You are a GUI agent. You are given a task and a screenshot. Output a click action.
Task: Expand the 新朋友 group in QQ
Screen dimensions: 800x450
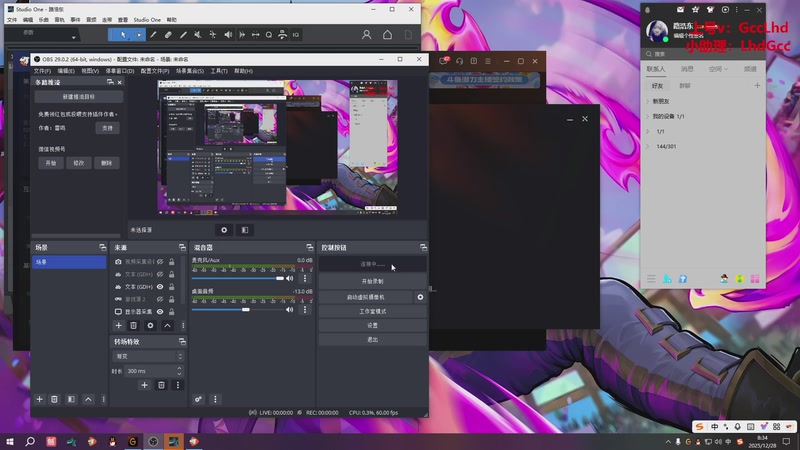(648, 102)
